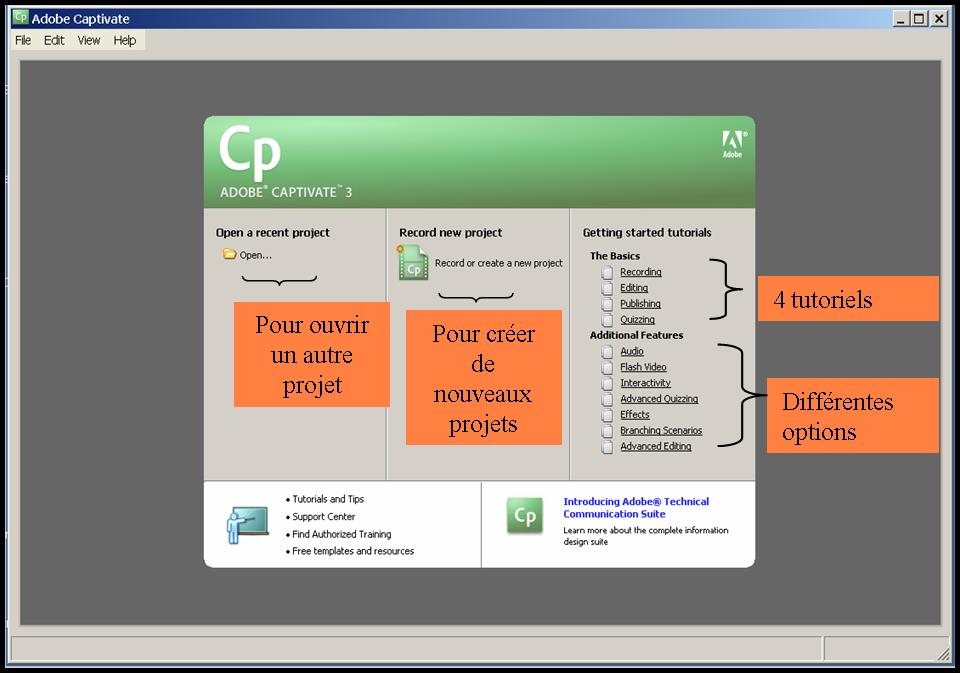Click the Find Authorized Training link

tap(342, 535)
